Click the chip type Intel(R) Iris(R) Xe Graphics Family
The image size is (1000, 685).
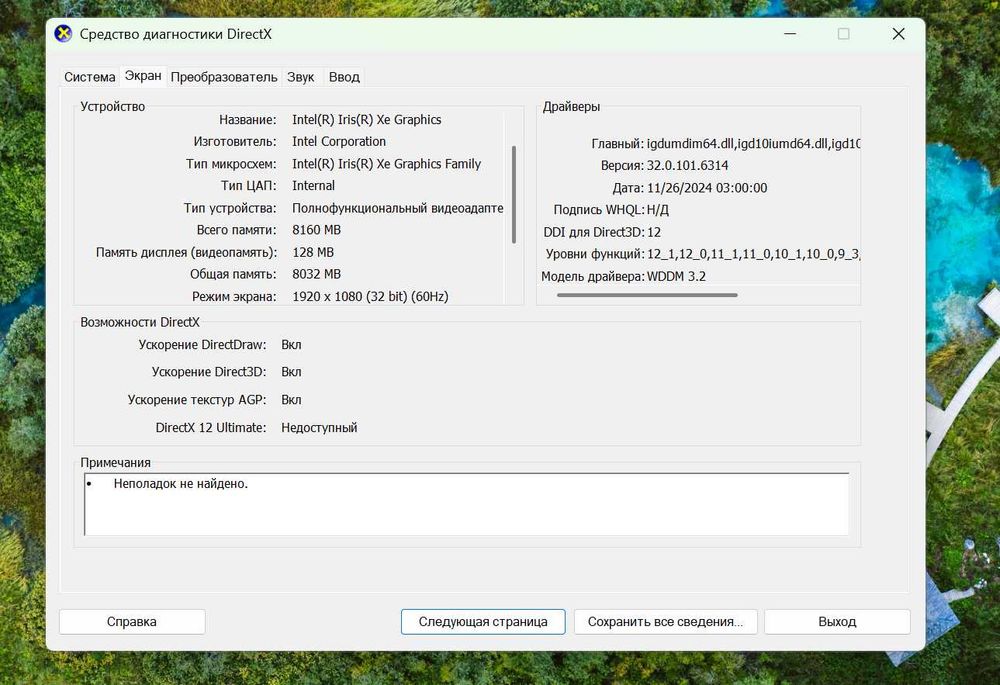coord(386,164)
